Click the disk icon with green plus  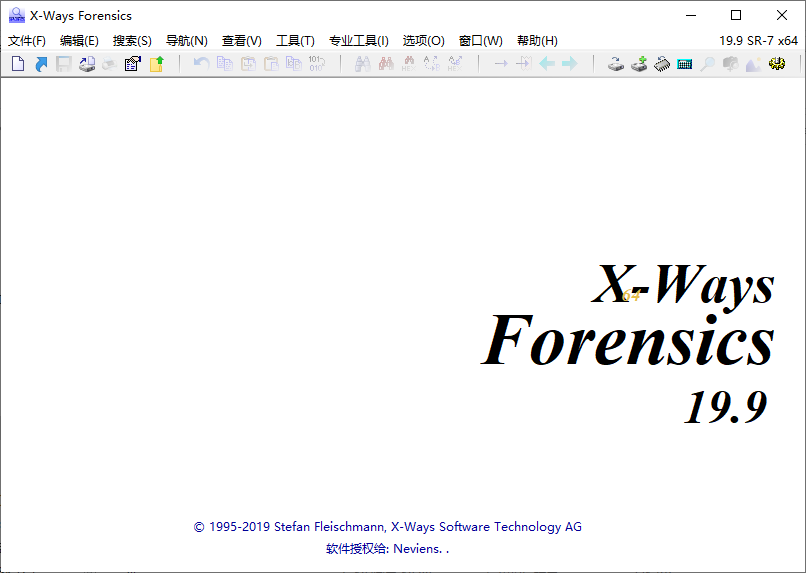pyautogui.click(x=639, y=64)
